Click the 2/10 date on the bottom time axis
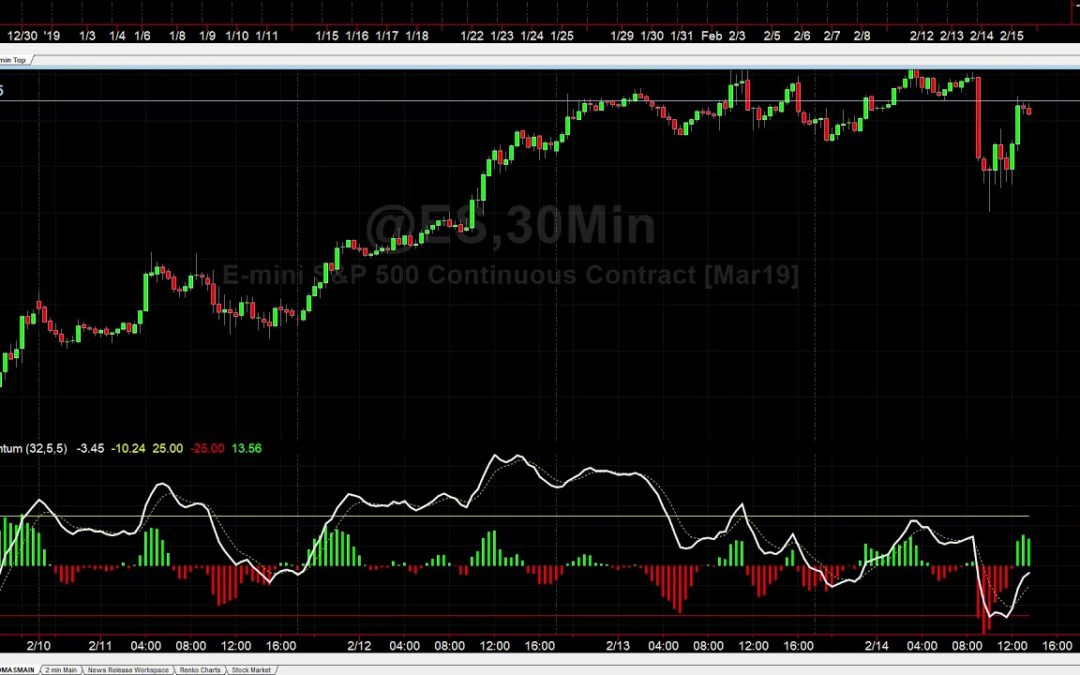 click(39, 646)
